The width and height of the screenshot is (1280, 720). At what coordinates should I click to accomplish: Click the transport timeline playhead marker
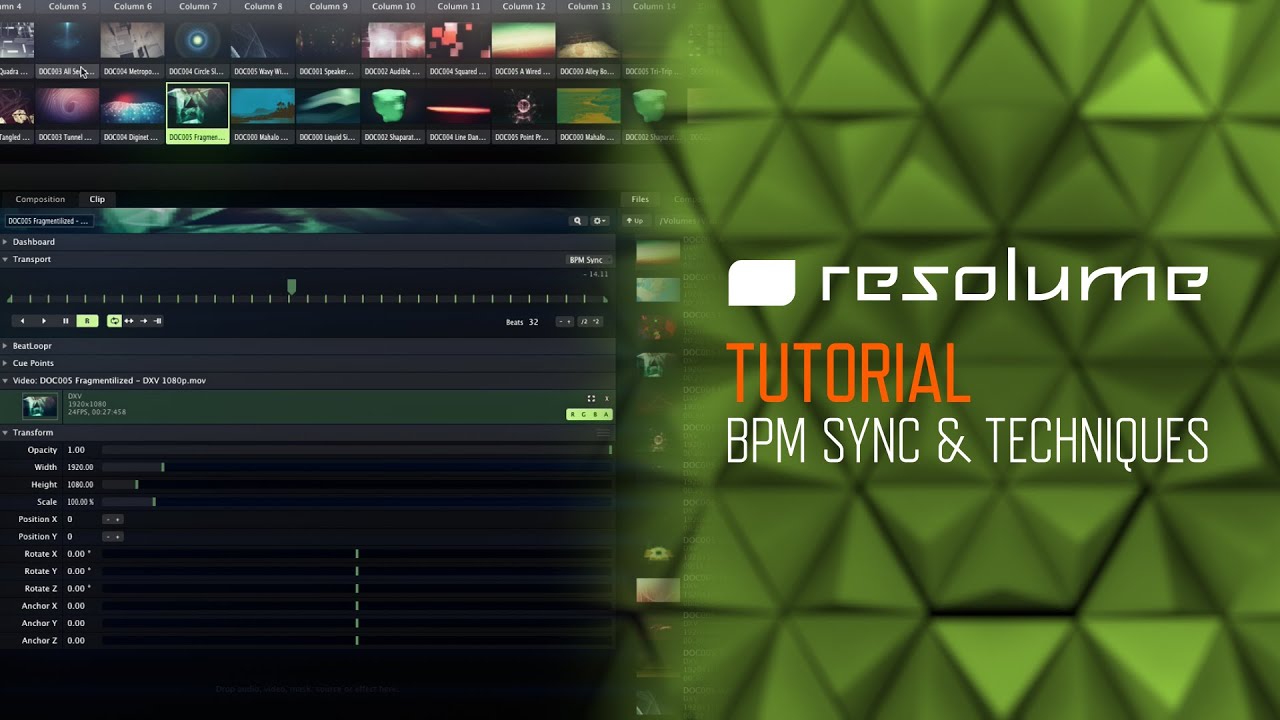[291, 287]
